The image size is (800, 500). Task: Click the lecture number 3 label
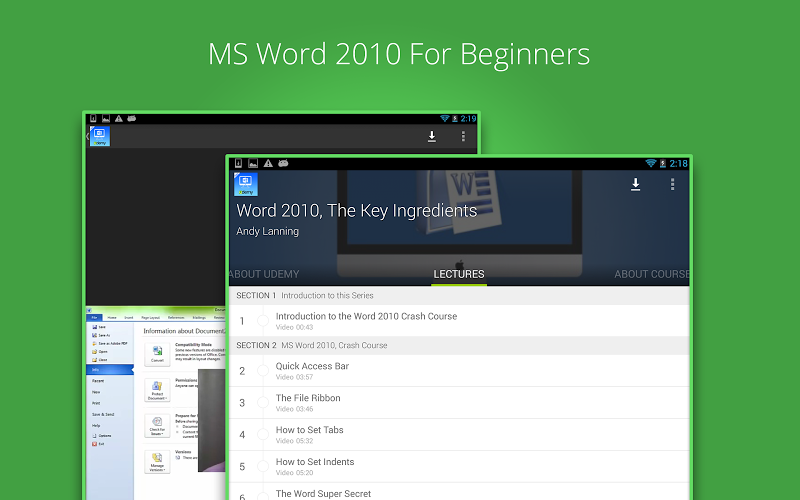click(x=242, y=403)
